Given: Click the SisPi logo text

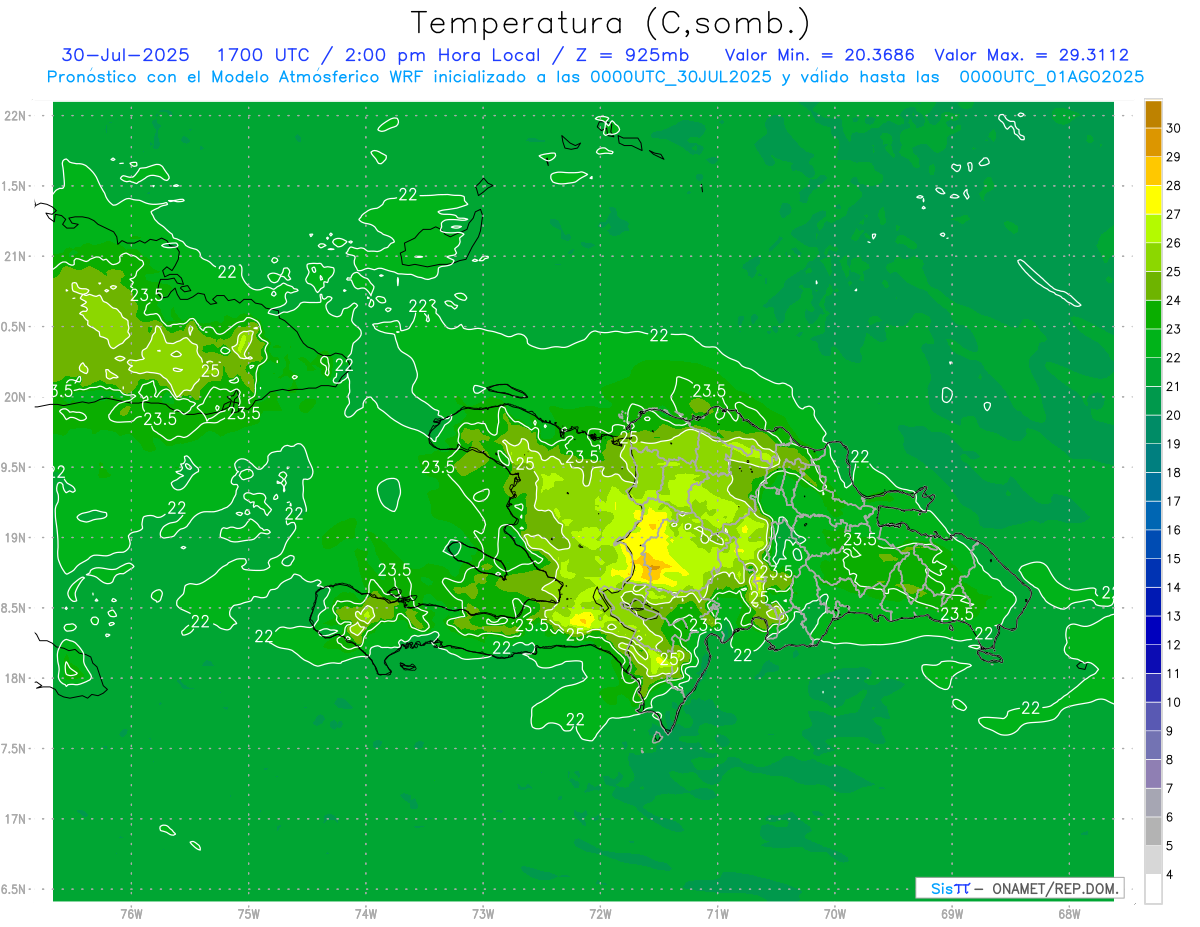Looking at the screenshot, I should [949, 888].
